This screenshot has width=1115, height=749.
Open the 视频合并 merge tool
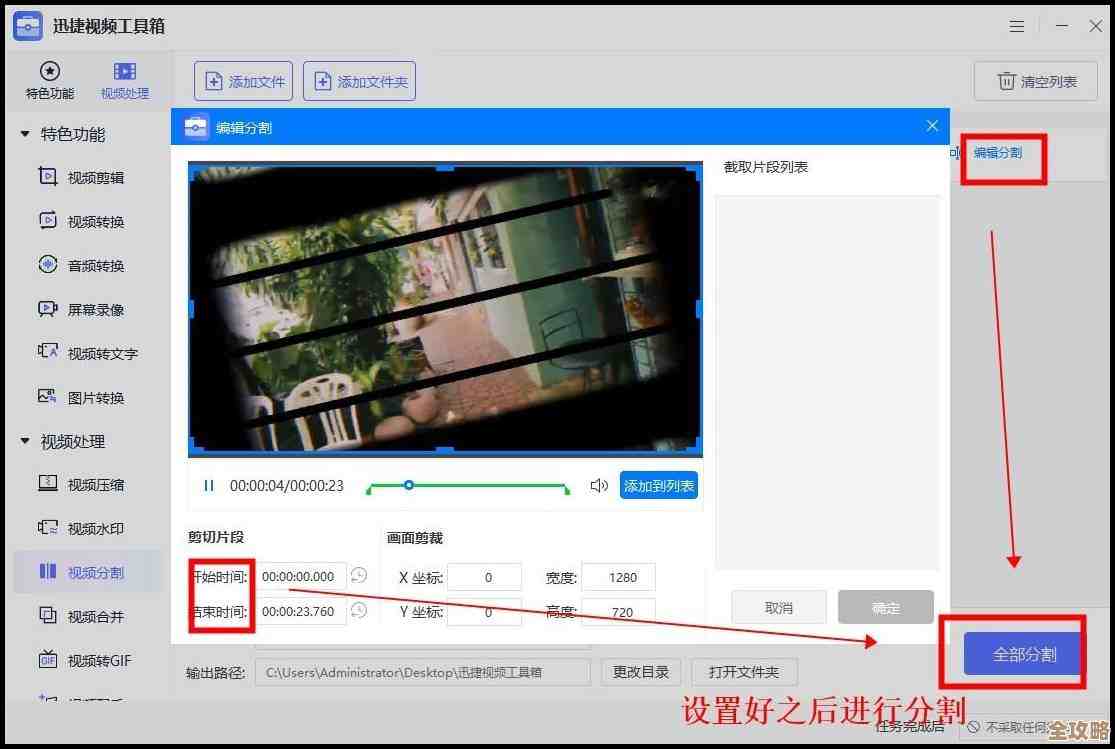click(95, 616)
